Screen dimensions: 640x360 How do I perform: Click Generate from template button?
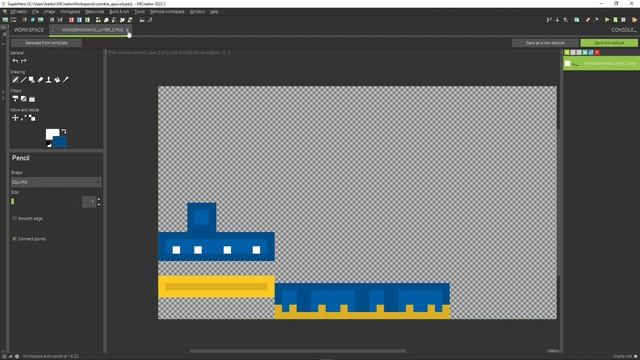pos(46,43)
